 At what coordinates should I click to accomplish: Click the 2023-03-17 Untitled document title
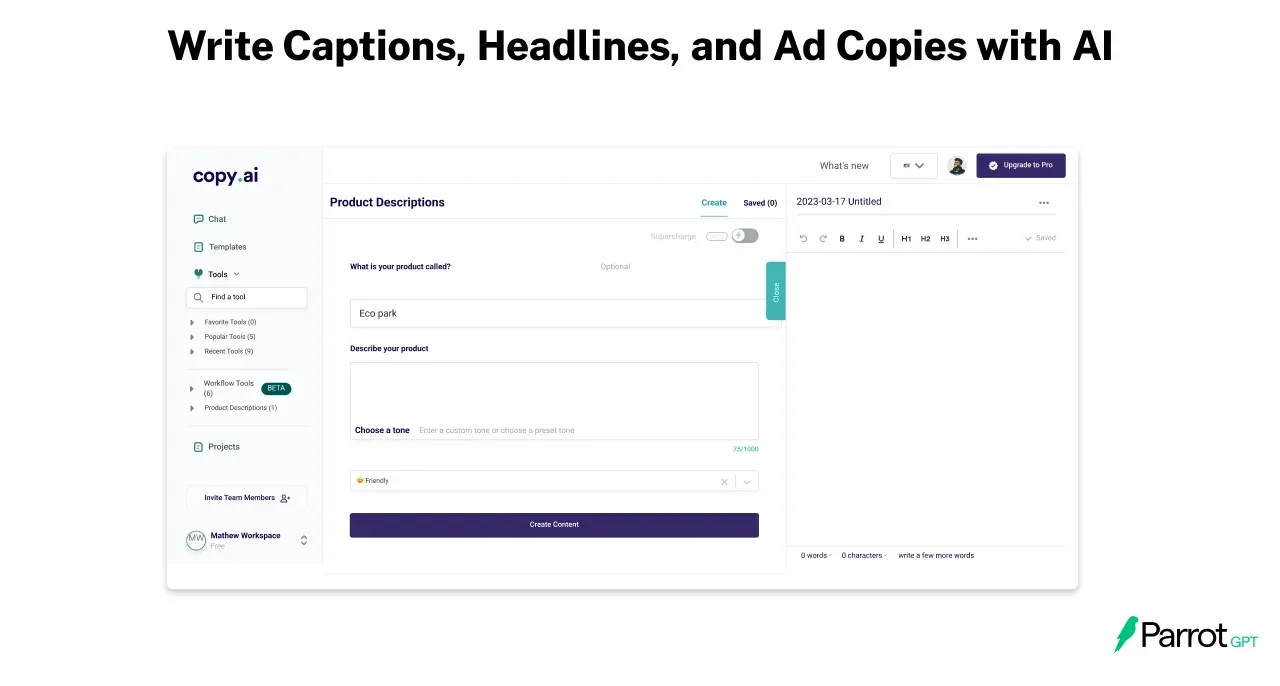click(839, 202)
